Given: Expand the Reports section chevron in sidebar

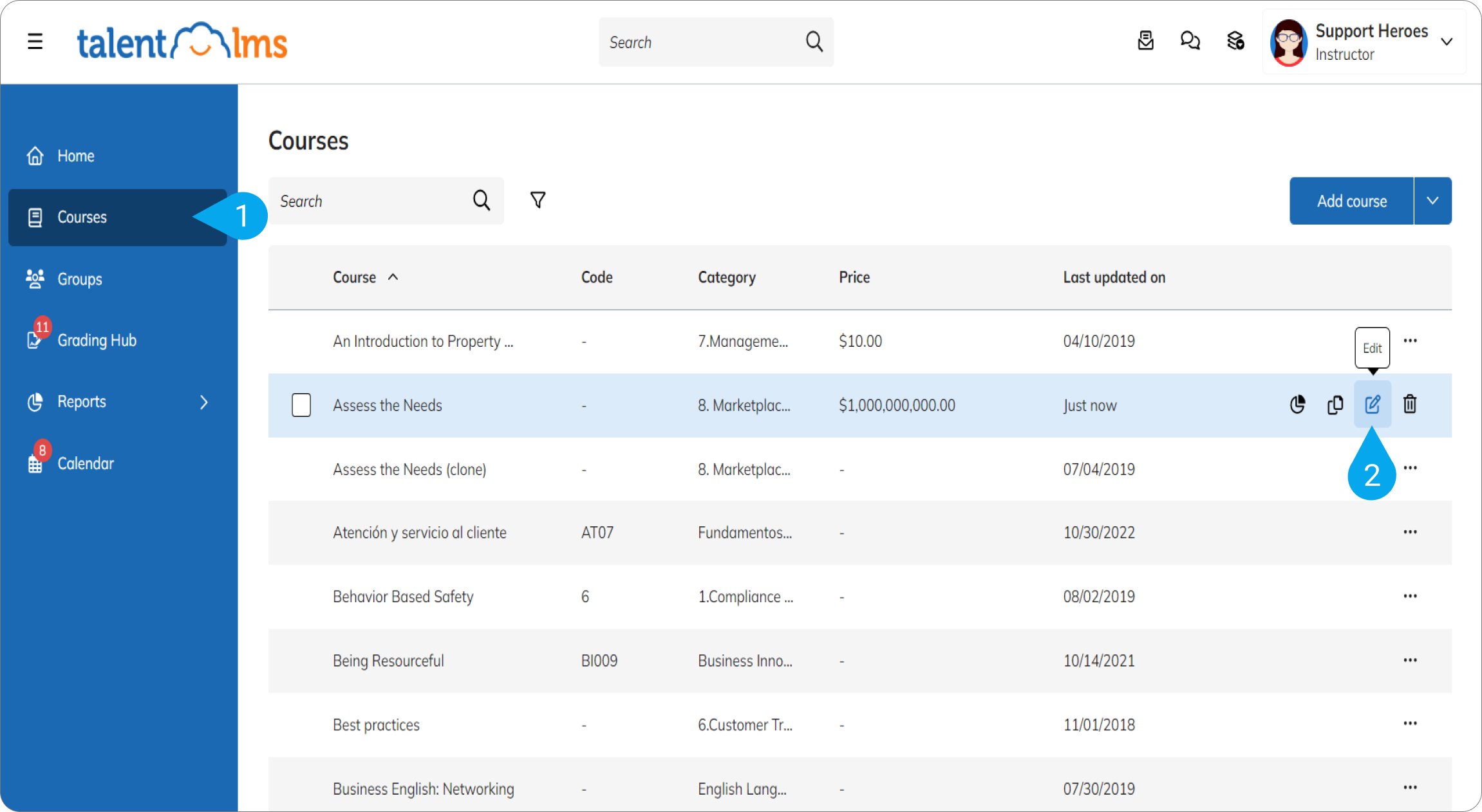Looking at the screenshot, I should tap(204, 401).
